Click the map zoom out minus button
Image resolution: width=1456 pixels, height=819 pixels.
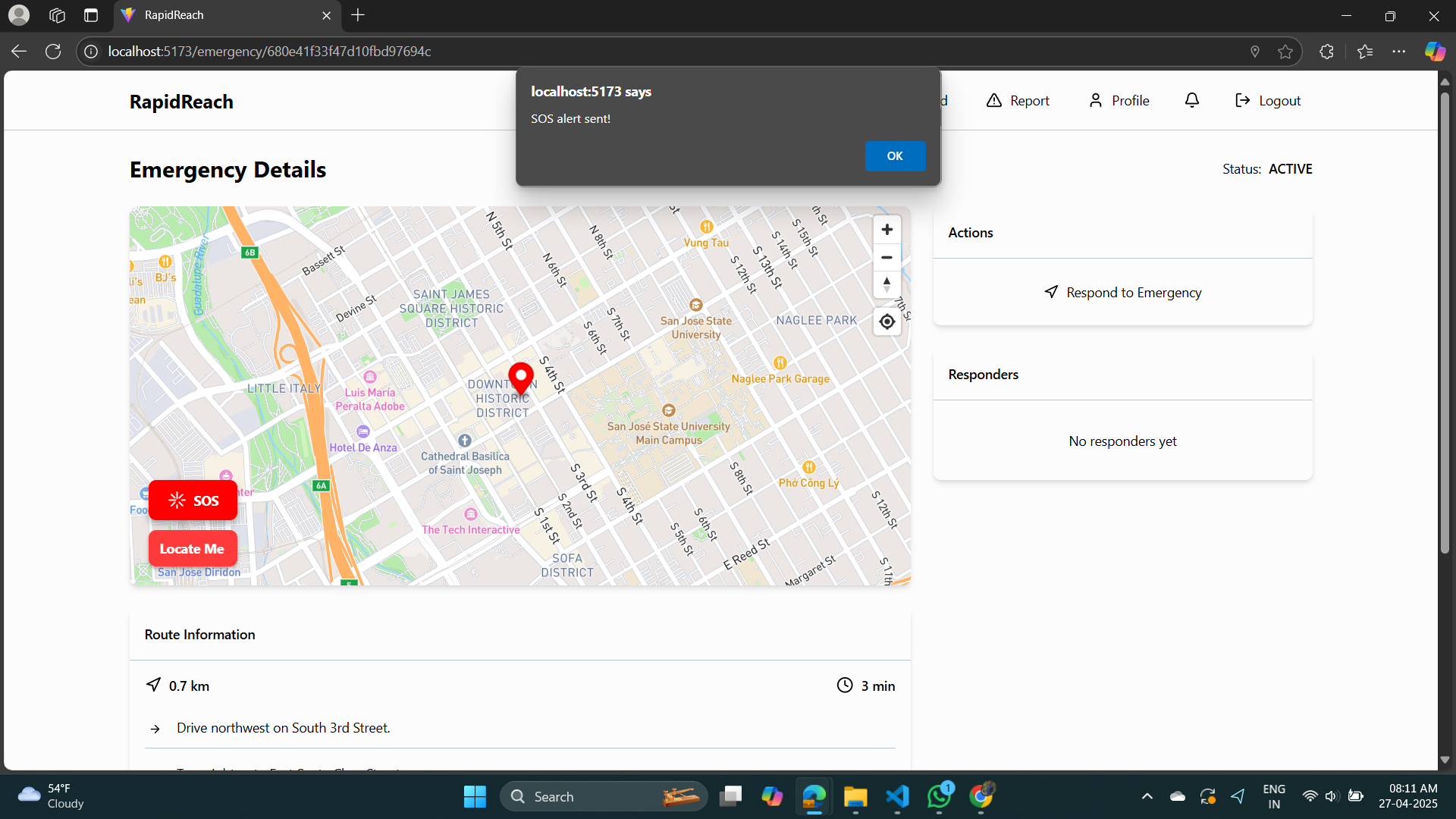point(886,258)
